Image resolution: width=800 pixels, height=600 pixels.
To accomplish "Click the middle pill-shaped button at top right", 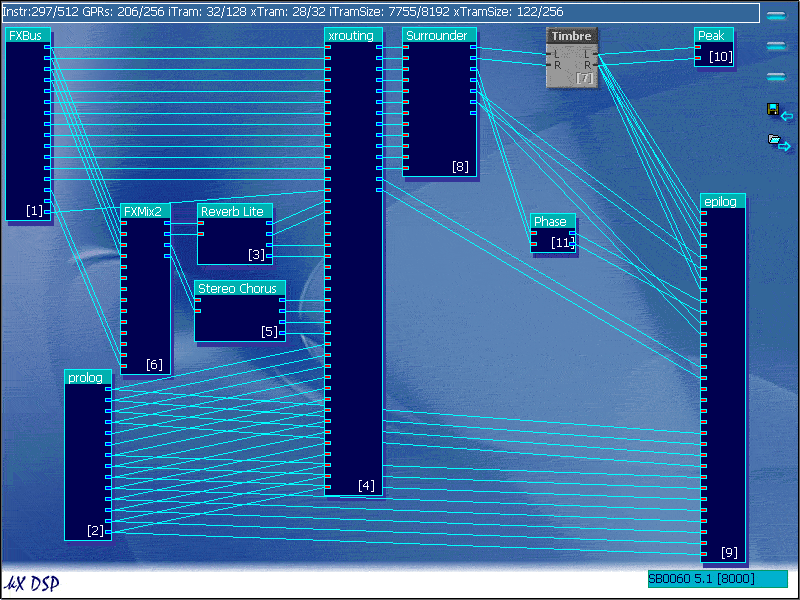I will 777,46.
